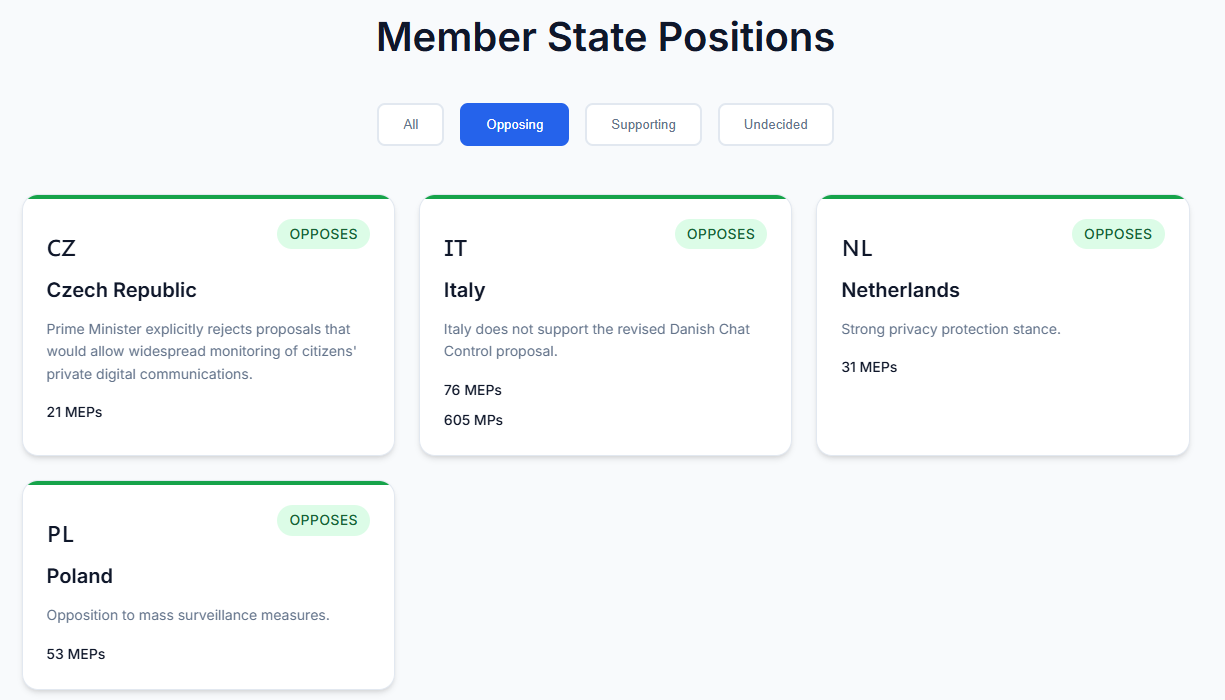Click Poland's 53 MEPs count
Screen dimensions: 1225x700
pyautogui.click(x=76, y=654)
